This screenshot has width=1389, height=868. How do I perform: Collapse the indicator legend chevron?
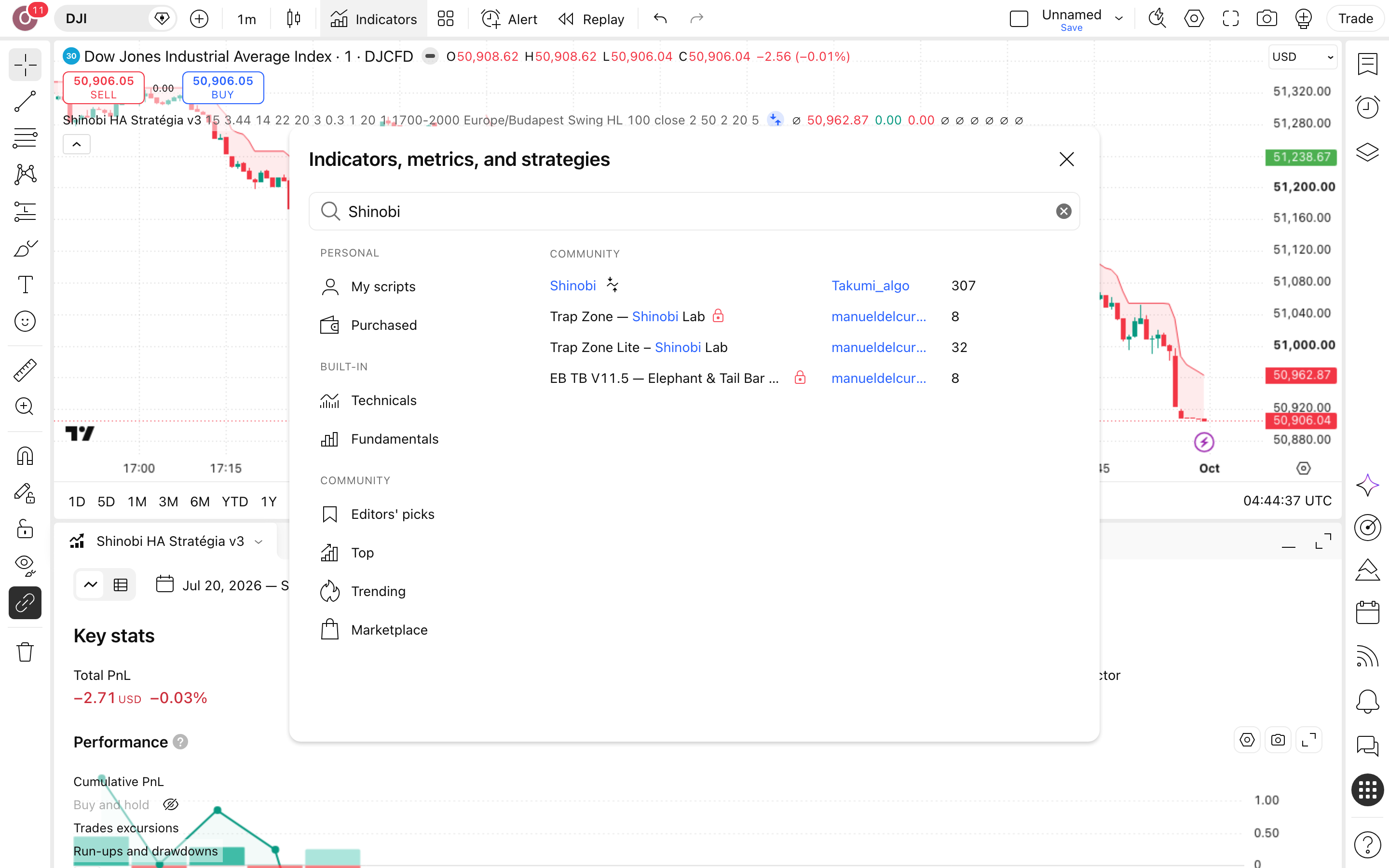[x=76, y=144]
